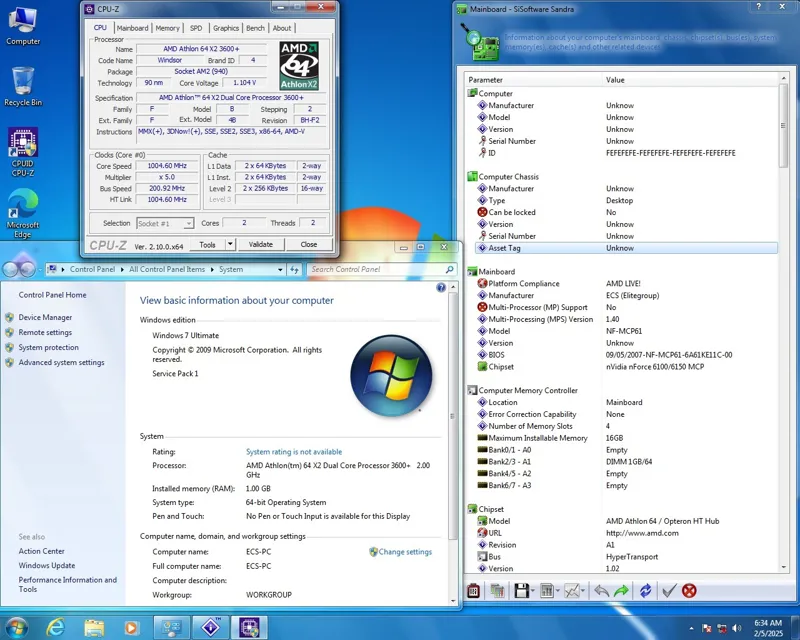This screenshot has width=800, height=640.
Task: Open the Device Manager link
Action: [x=45, y=317]
